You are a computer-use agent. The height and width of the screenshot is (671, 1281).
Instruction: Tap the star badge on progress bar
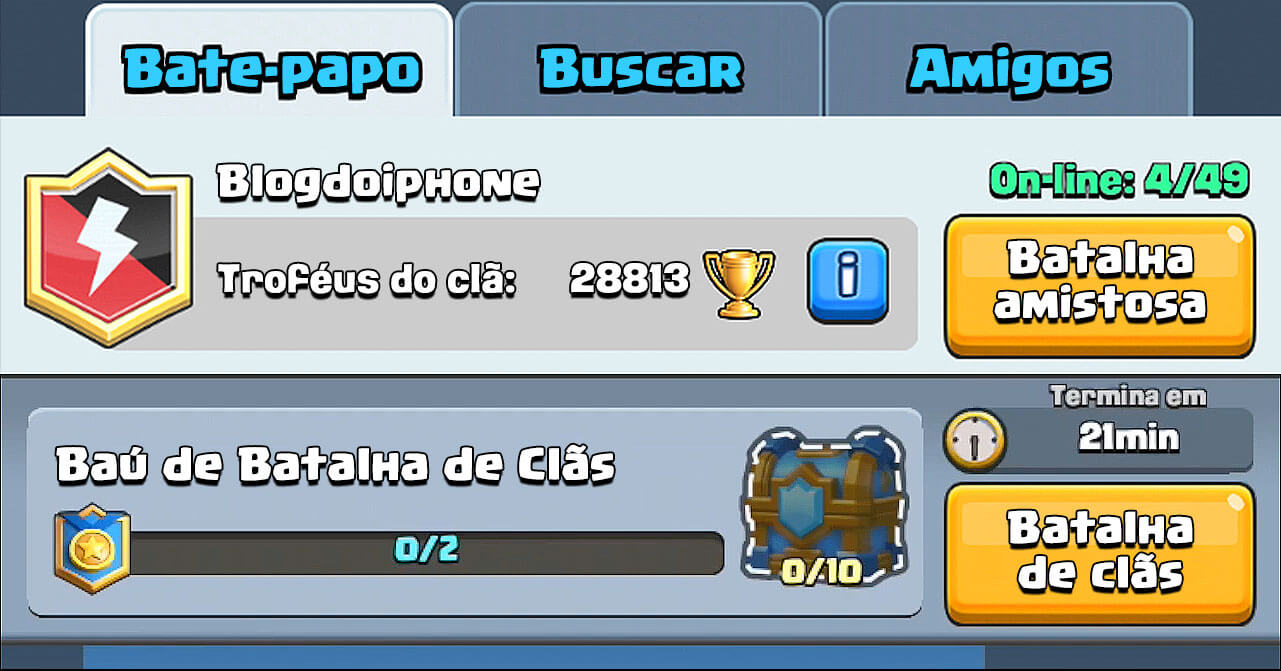tap(92, 548)
